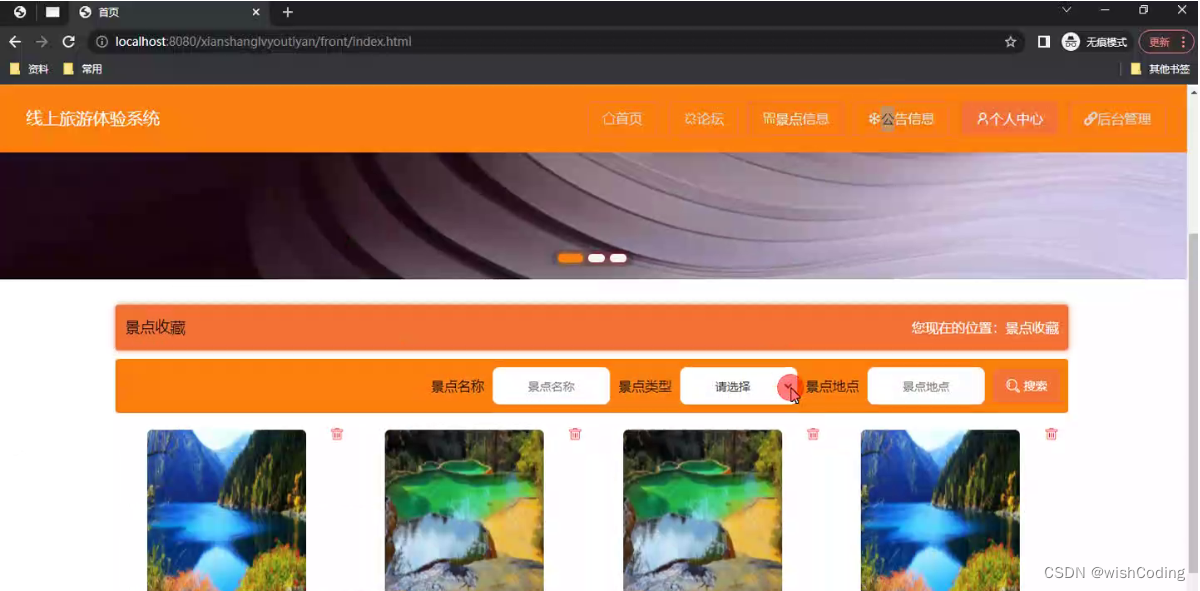Click the person icon on 个人中心
Screen dimensions: 1200x591
tap(983, 118)
